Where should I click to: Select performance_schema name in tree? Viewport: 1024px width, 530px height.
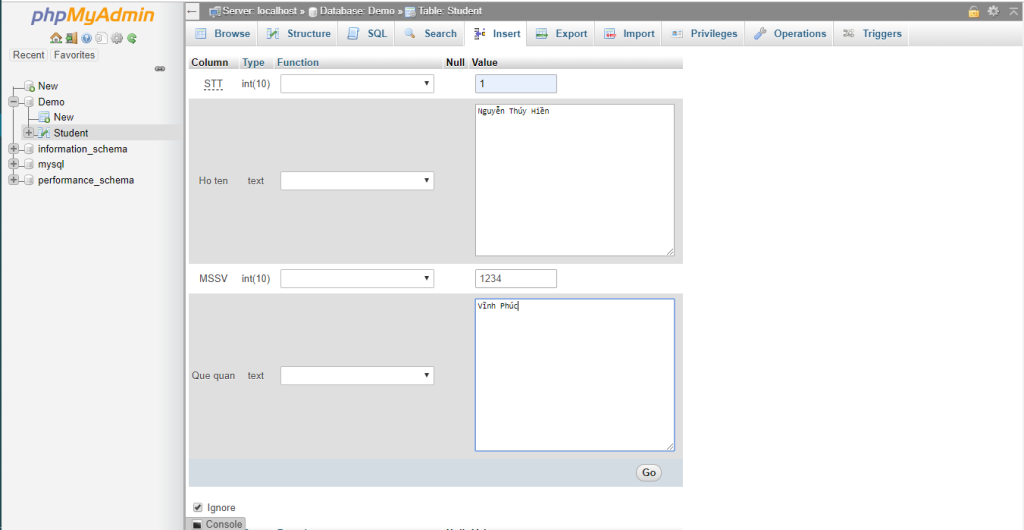click(x=86, y=180)
